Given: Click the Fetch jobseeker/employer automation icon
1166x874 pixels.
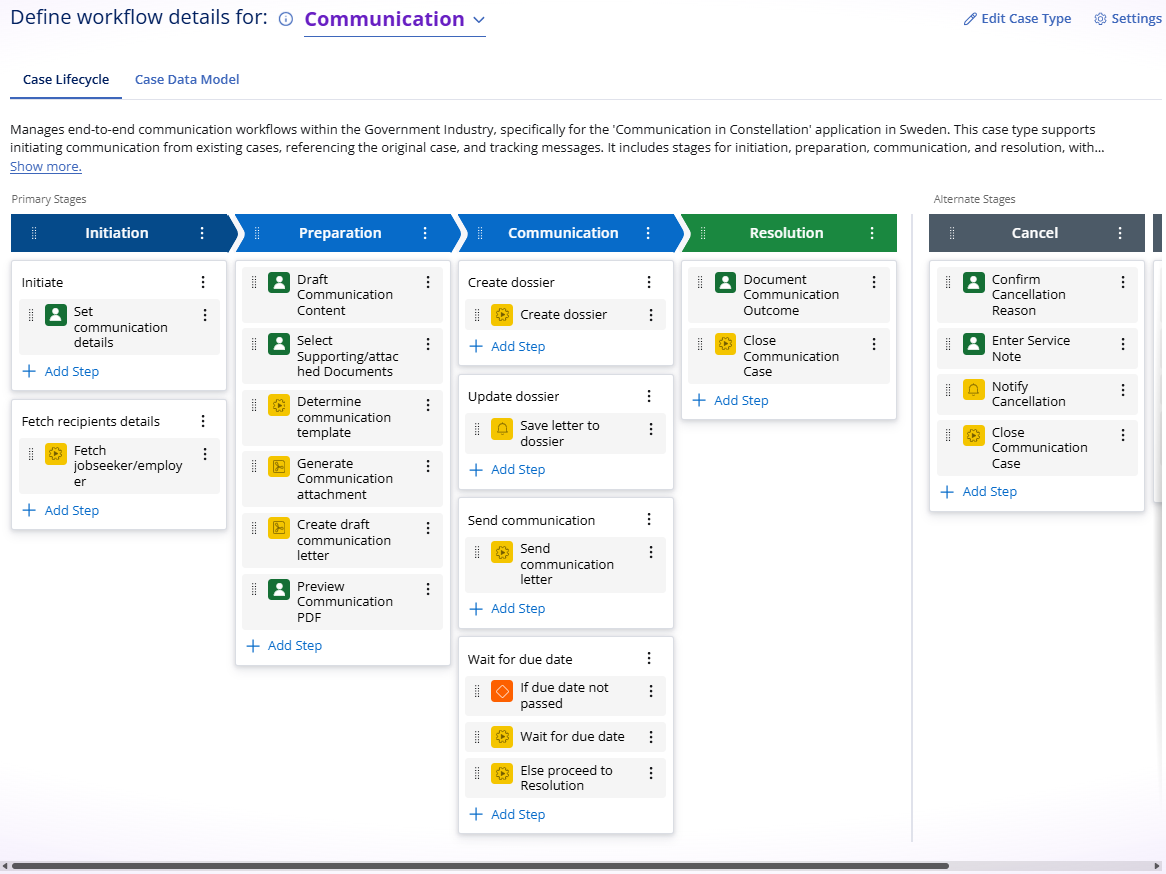Looking at the screenshot, I should pyautogui.click(x=56, y=454).
